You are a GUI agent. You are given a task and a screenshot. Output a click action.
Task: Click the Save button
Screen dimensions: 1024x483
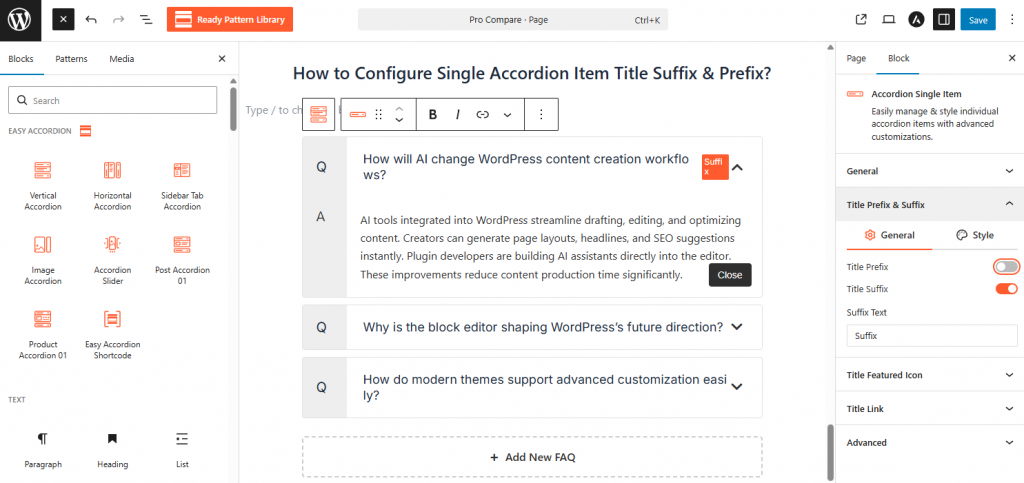(x=977, y=19)
